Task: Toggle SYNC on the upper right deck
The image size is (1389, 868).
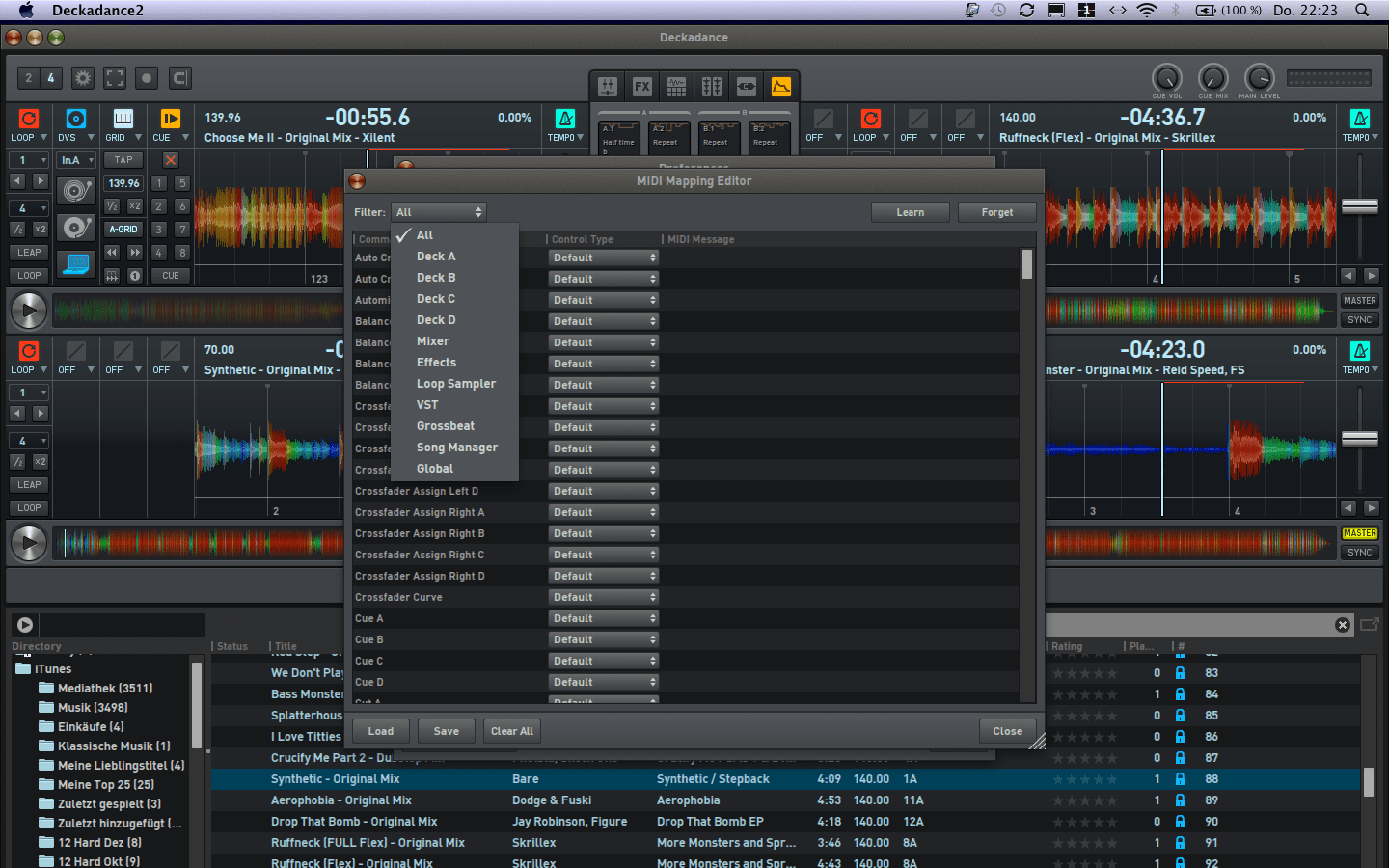Action: [x=1359, y=320]
